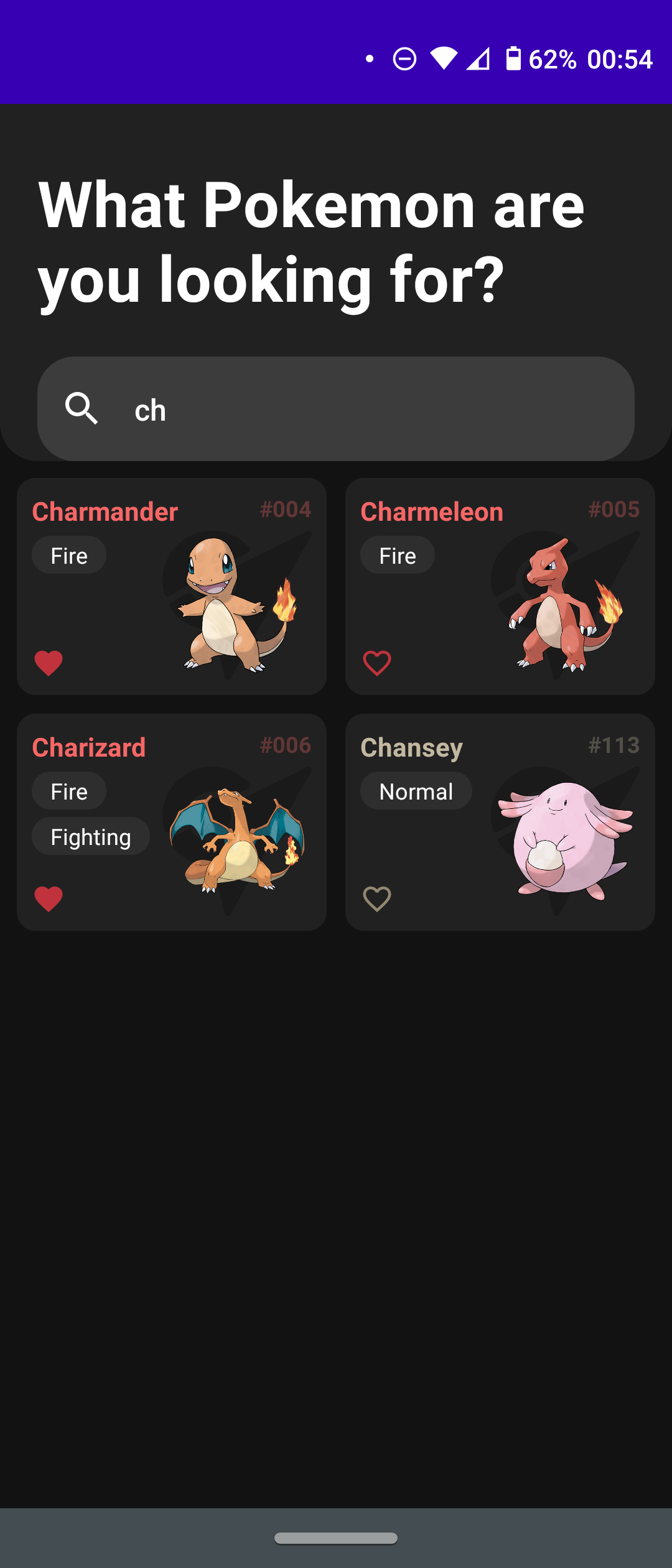Favorite Charmeleon using its heart outline
The height and width of the screenshot is (1568, 672).
[x=377, y=663]
